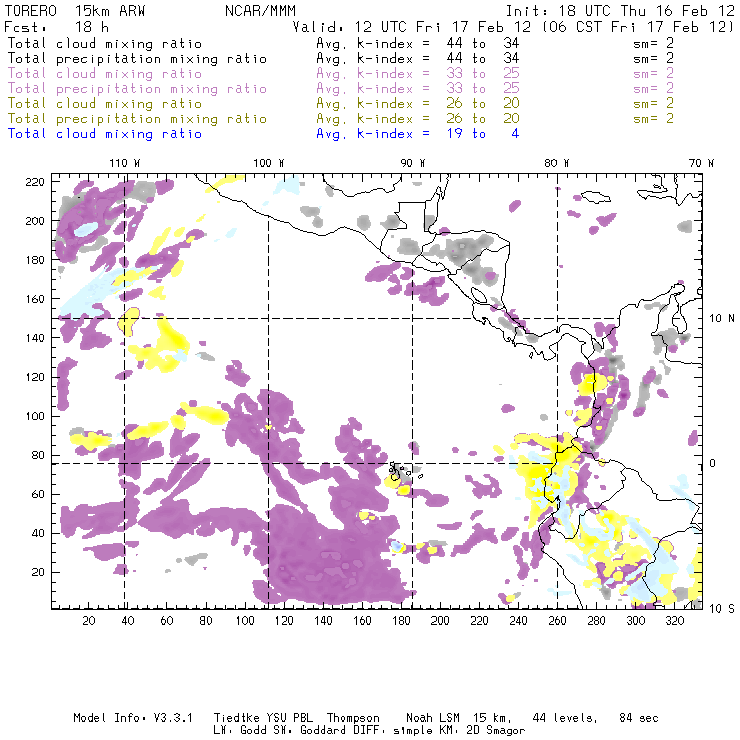Click the purple "Total cloud mixing ratio" legend entry
The image size is (740, 740).
(105, 74)
